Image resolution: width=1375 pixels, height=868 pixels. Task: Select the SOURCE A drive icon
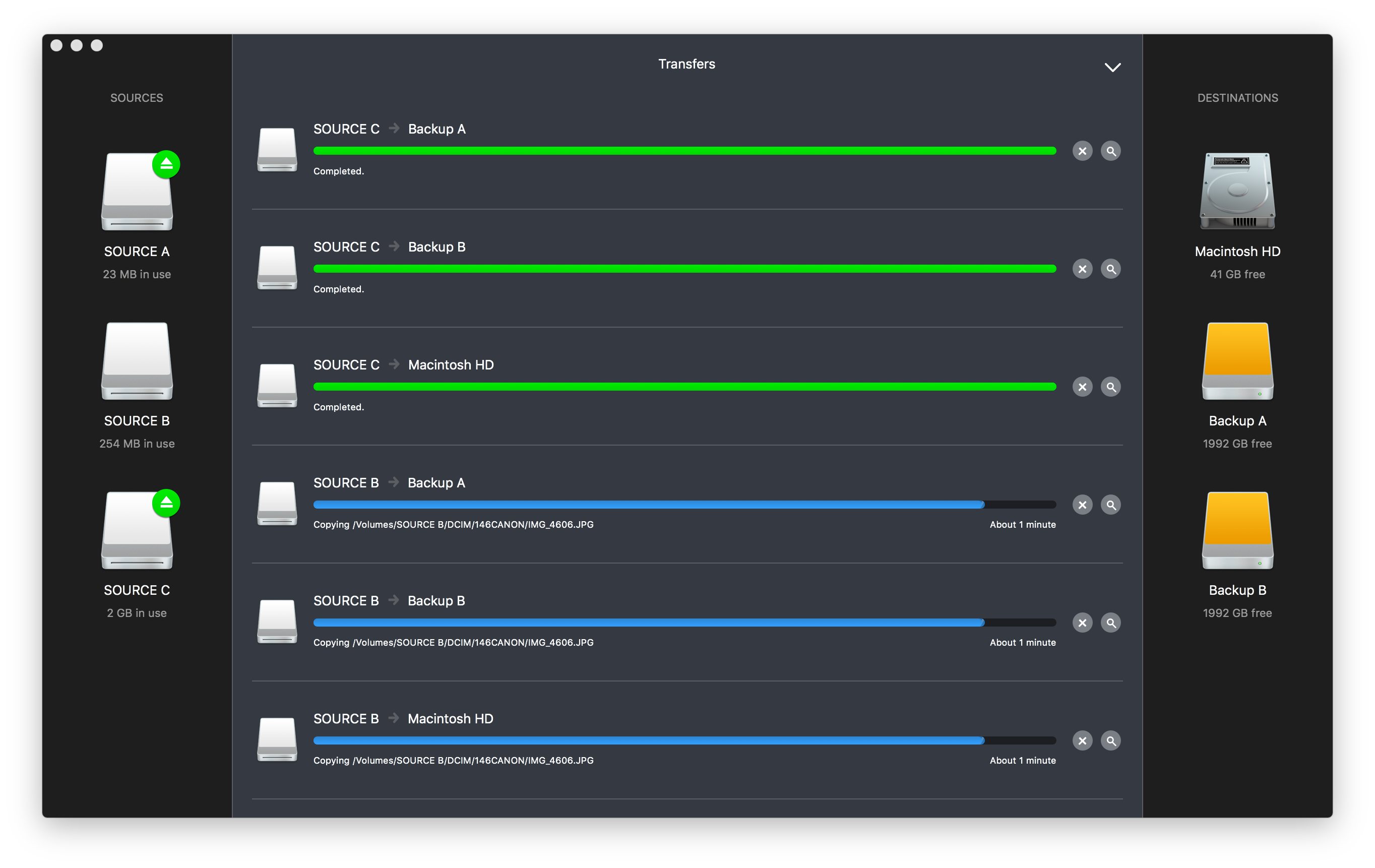coord(137,192)
